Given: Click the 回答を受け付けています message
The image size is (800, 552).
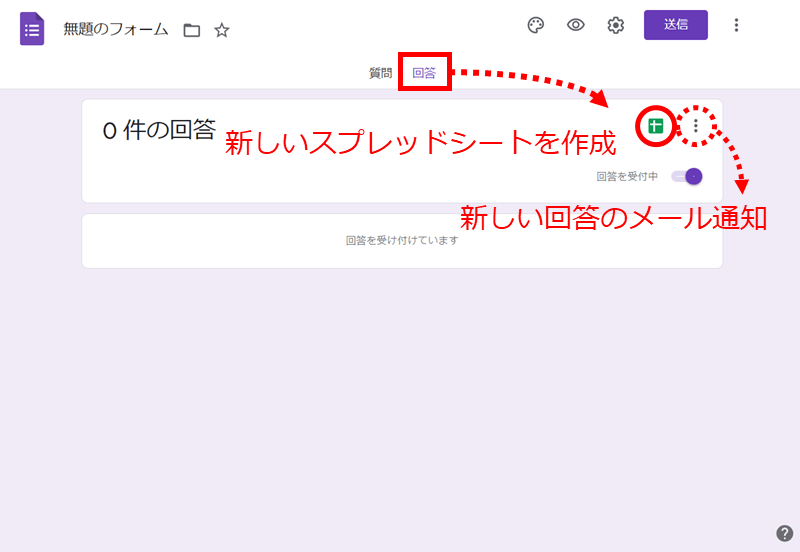Looking at the screenshot, I should point(402,241).
